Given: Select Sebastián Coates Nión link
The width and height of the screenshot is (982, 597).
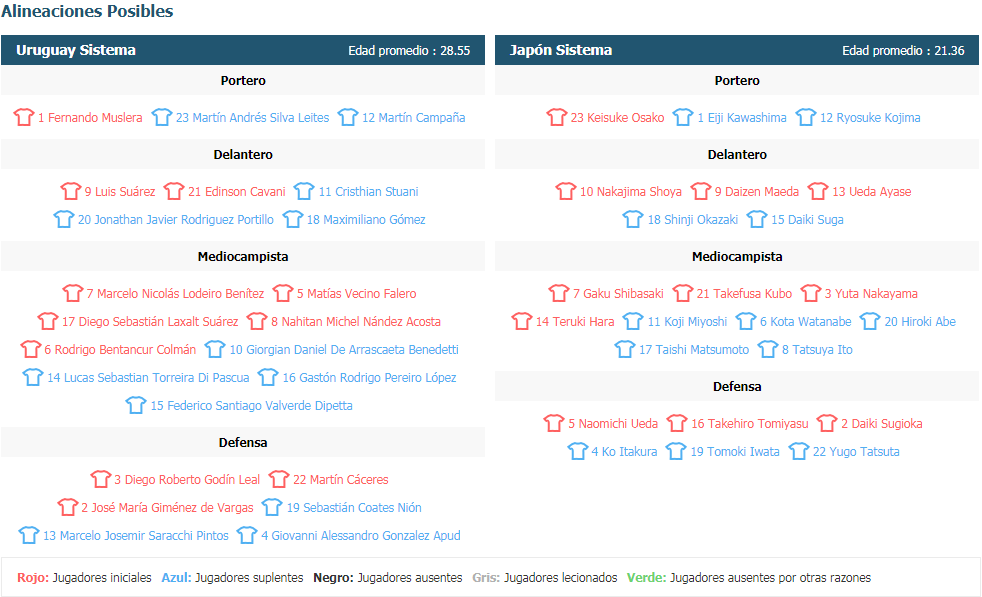Looking at the screenshot, I should pyautogui.click(x=354, y=507).
